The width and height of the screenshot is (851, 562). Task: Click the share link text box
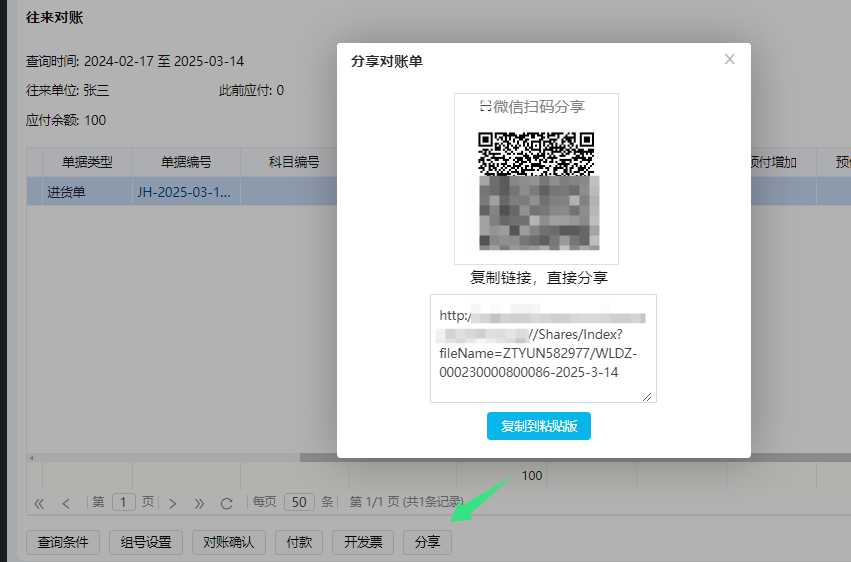point(543,348)
